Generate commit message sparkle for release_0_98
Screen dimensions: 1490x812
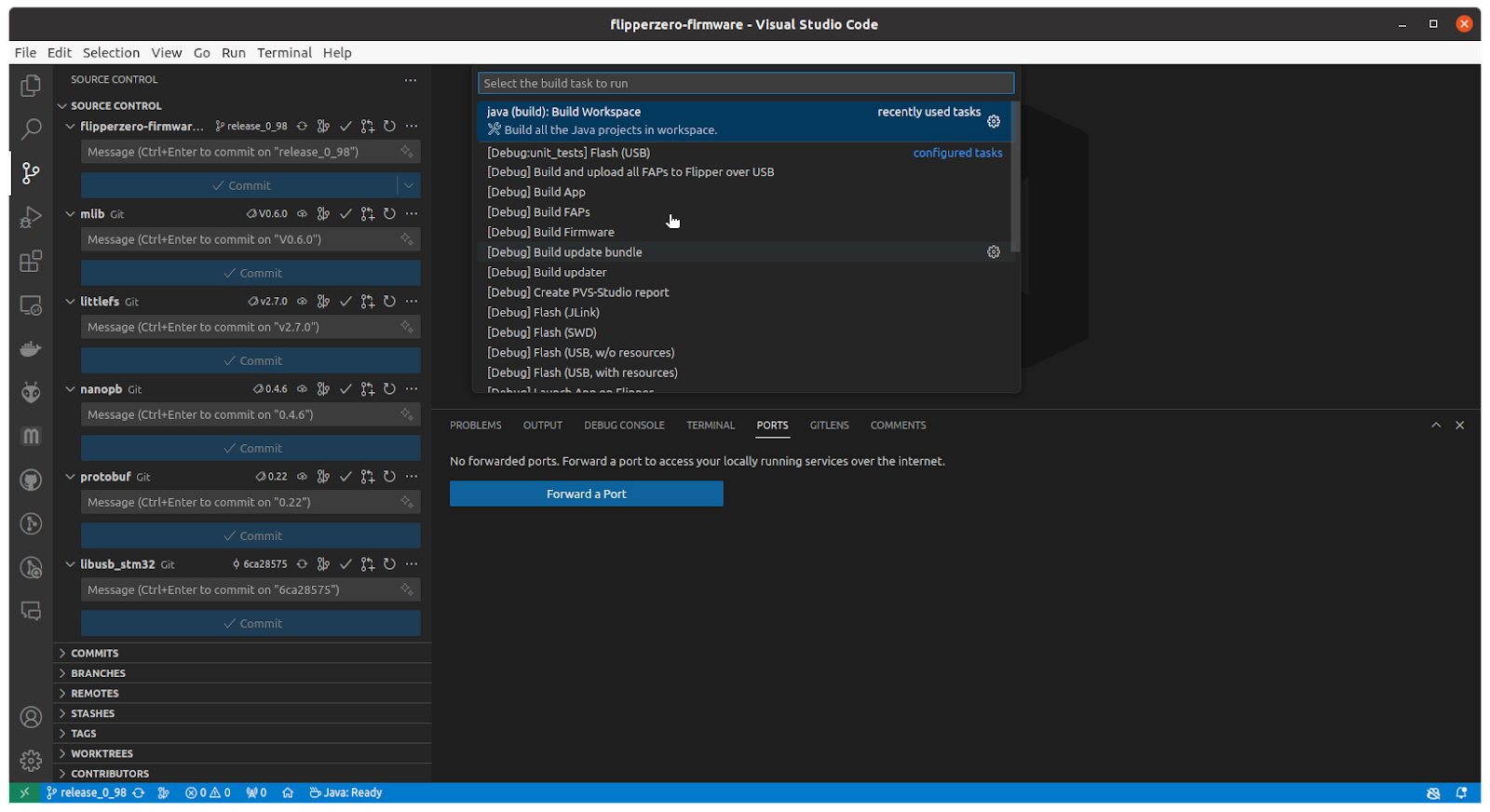407,152
